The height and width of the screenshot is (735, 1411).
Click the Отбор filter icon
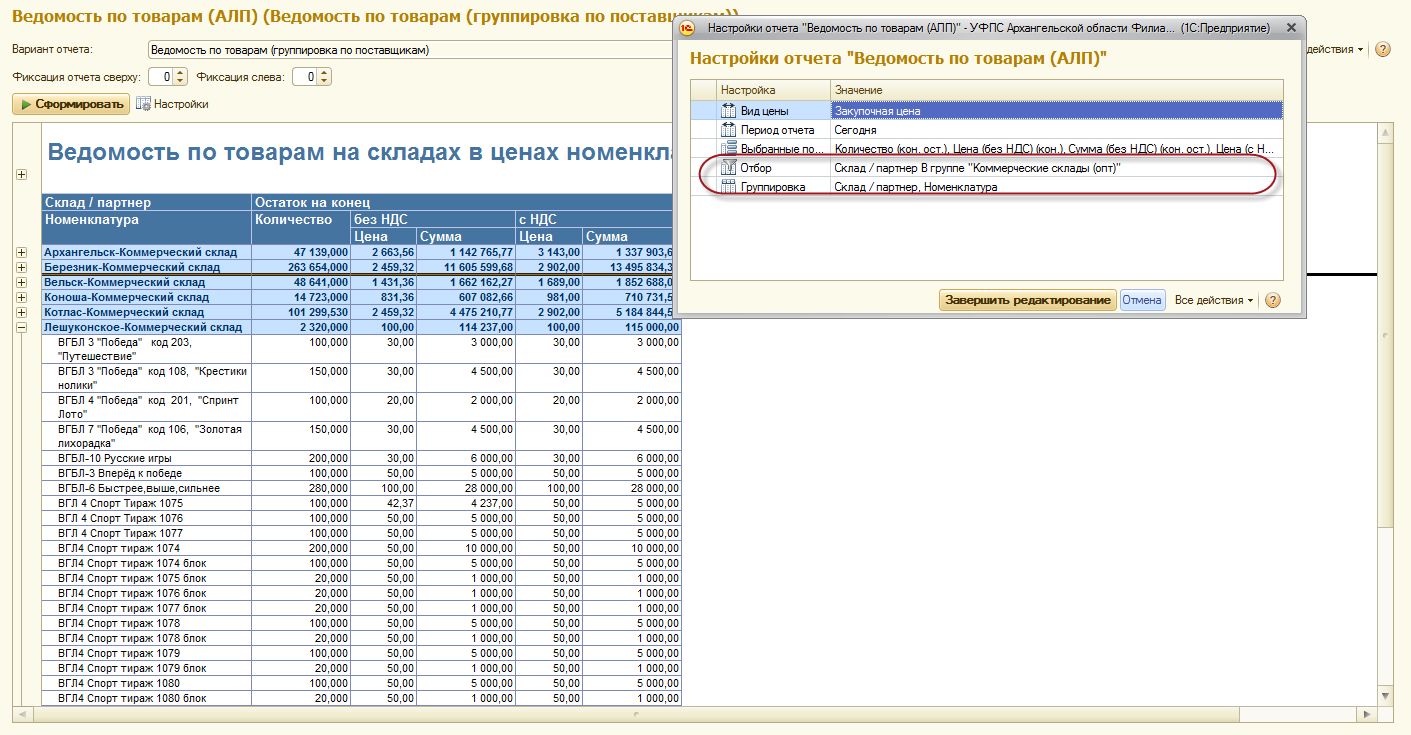click(x=728, y=168)
